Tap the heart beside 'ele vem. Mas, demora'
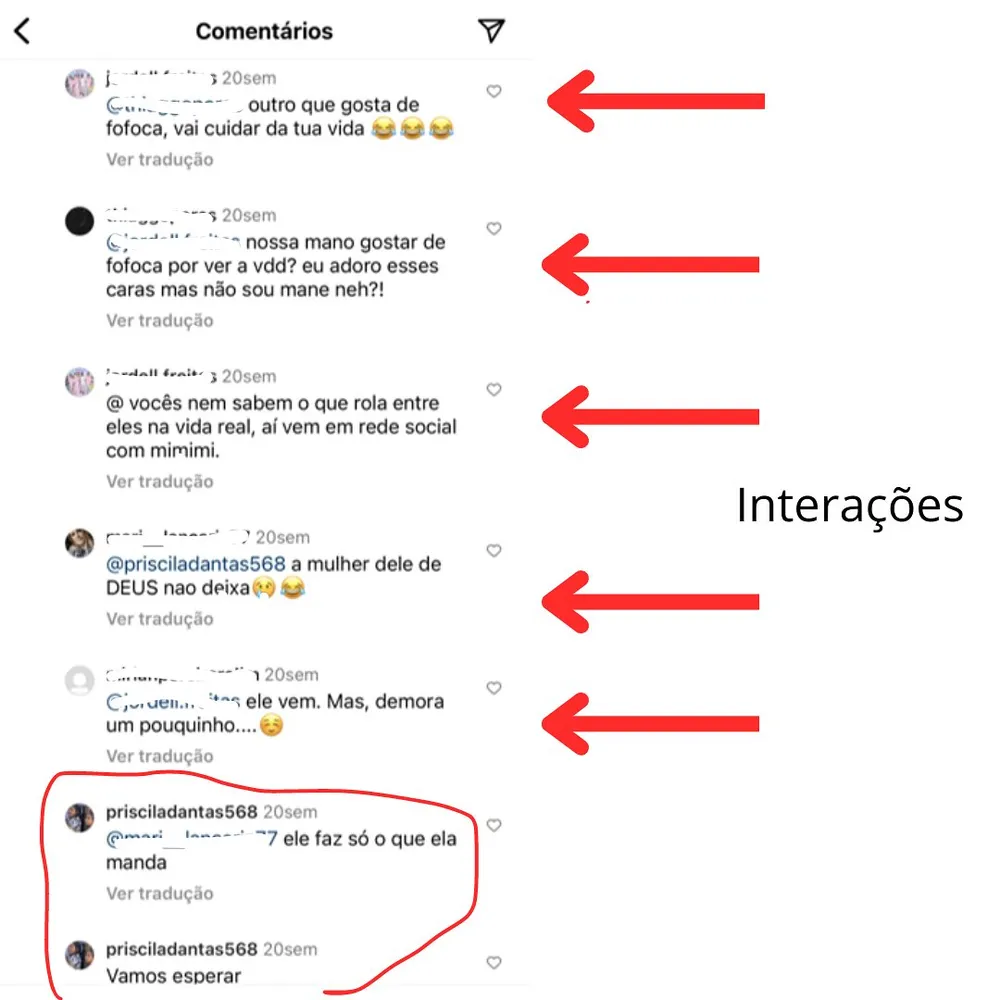 [x=494, y=688]
